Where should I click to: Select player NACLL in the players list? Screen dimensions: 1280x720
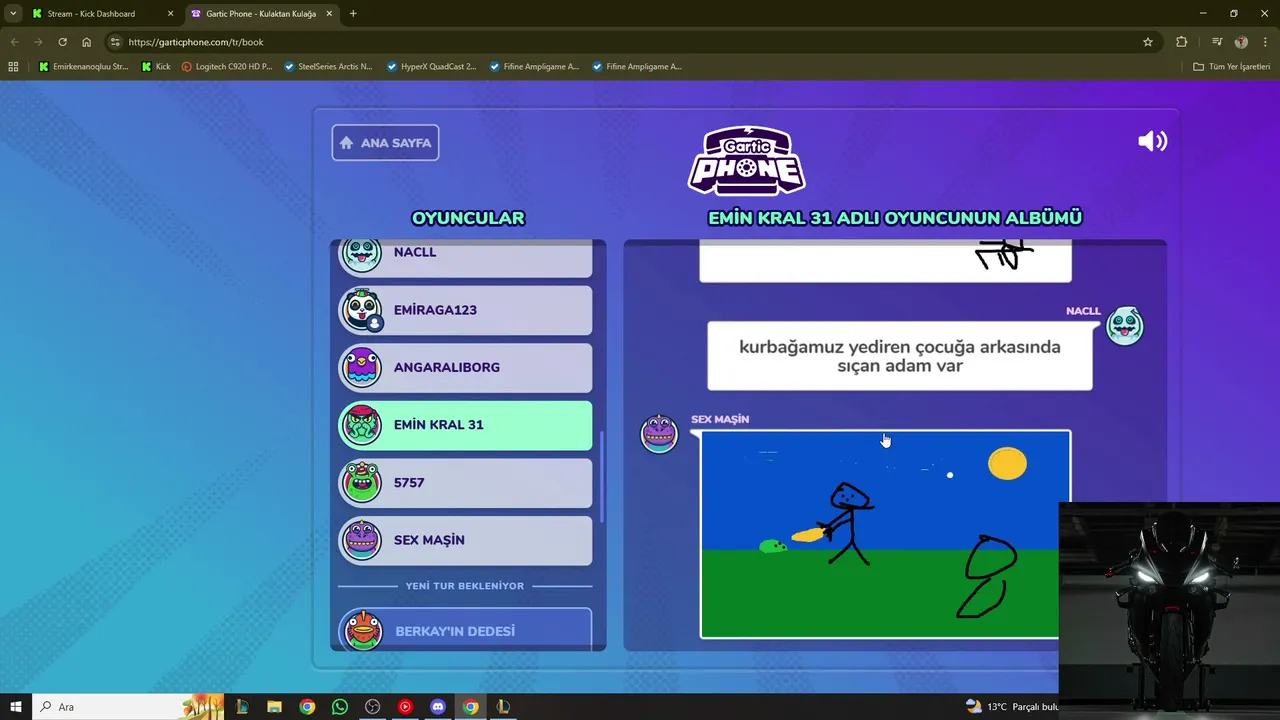pos(465,256)
